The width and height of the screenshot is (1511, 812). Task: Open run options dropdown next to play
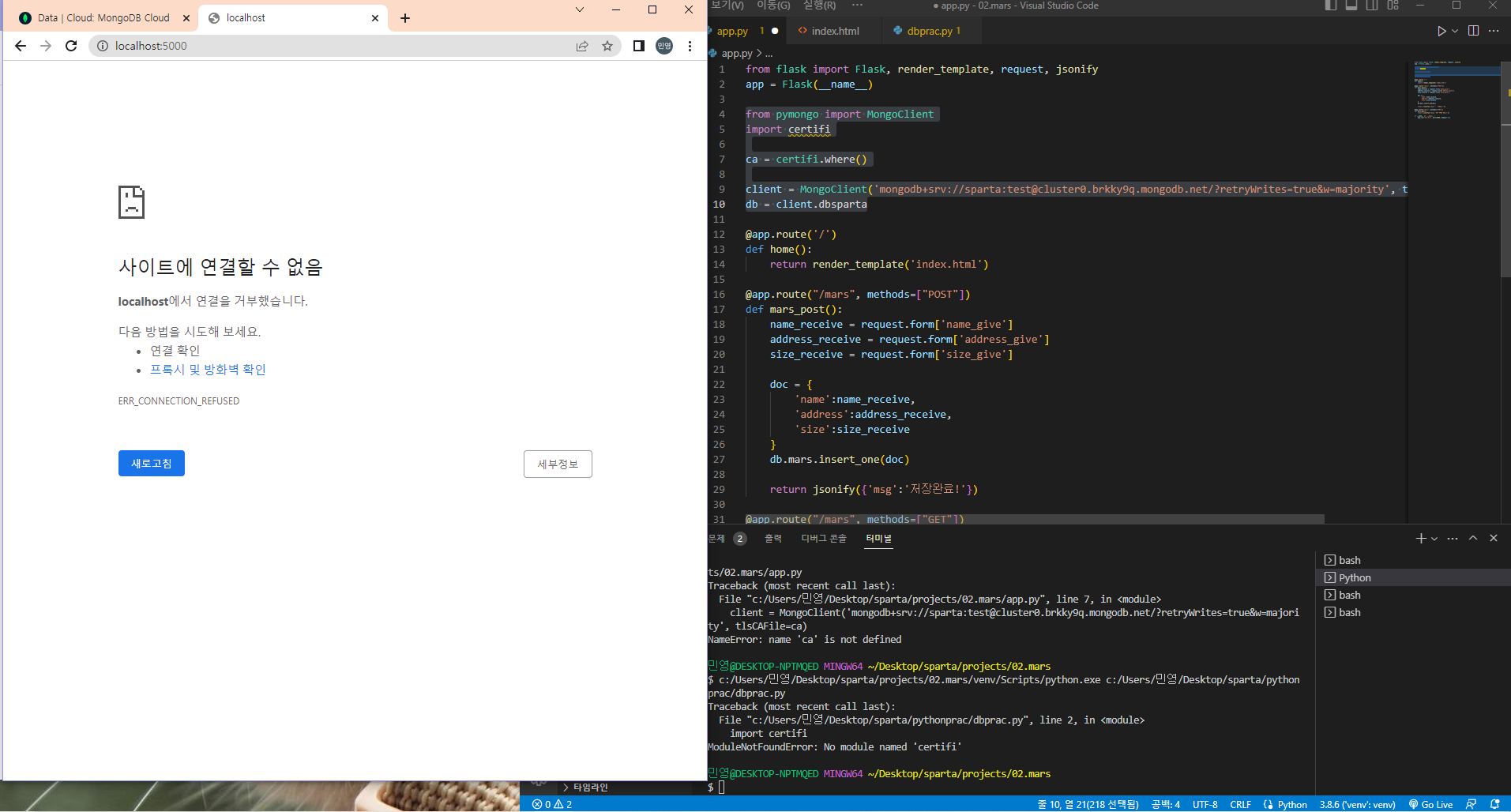(x=1455, y=31)
